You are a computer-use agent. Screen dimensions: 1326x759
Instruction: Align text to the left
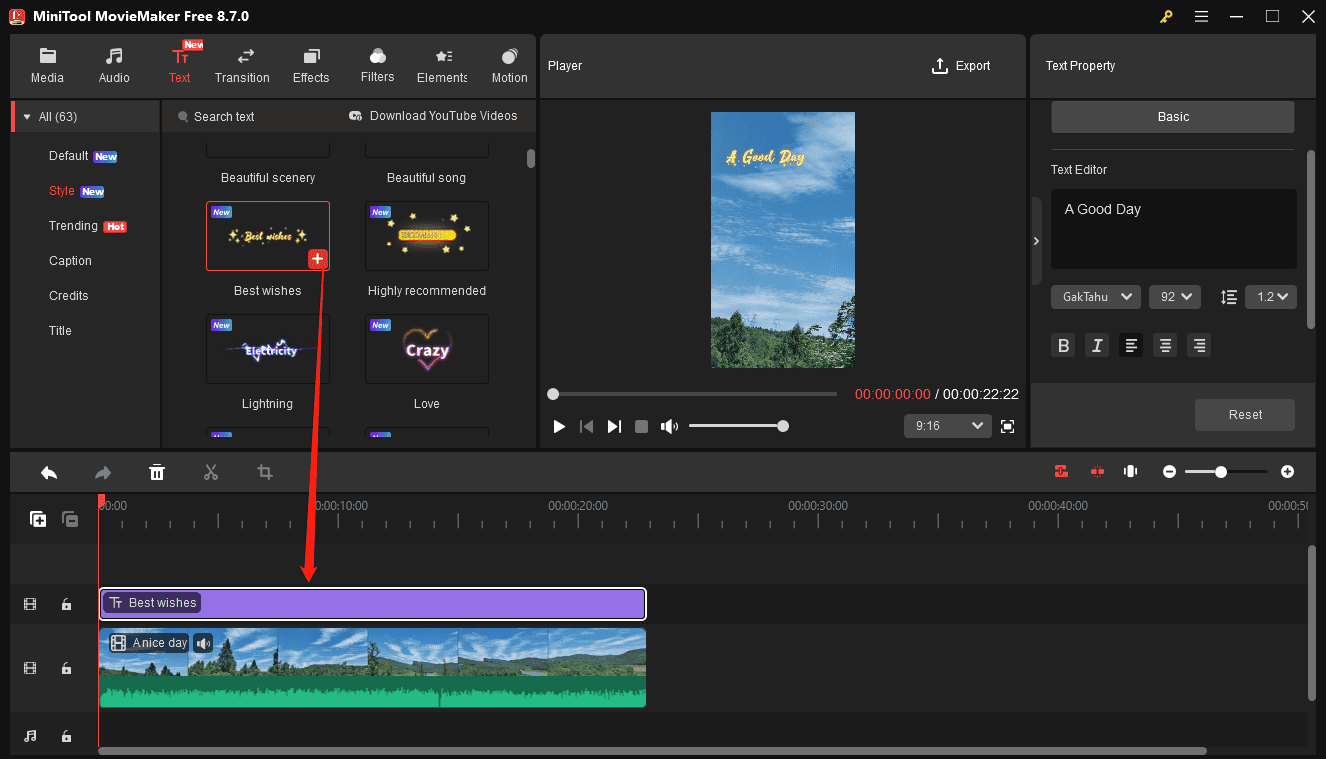tap(1131, 346)
